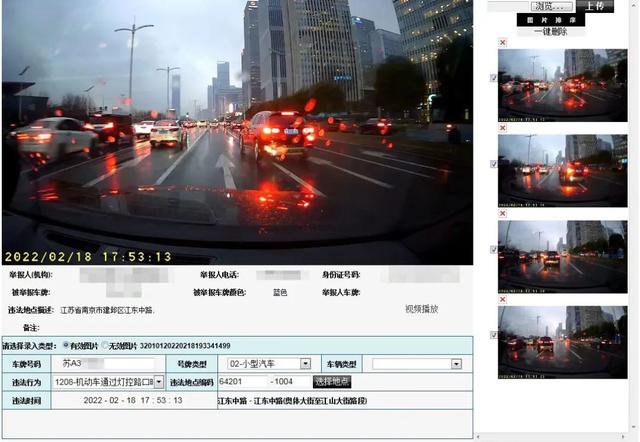The width and height of the screenshot is (640, 442).
Task: Open the 视频播放 video playback link
Action: (x=422, y=309)
